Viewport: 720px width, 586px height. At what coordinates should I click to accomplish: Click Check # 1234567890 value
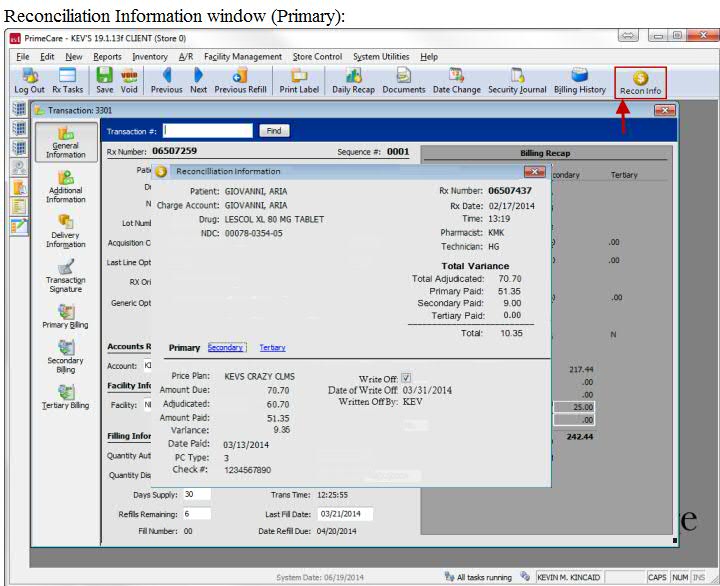[248, 470]
